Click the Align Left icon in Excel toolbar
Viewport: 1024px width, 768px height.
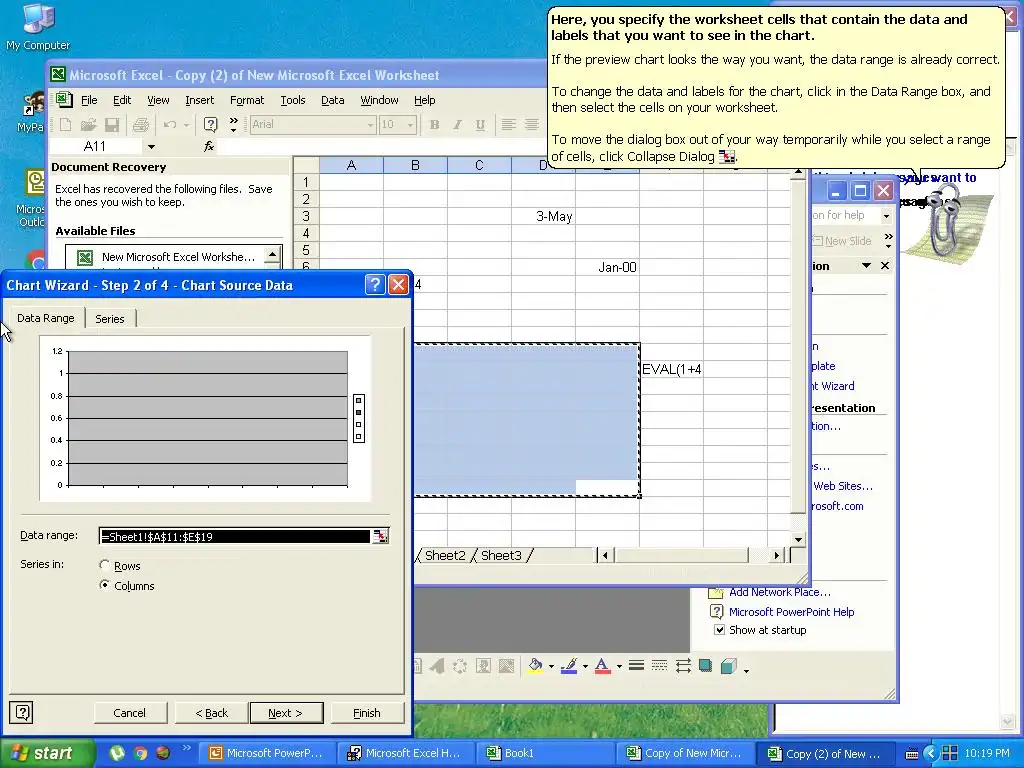coord(509,124)
